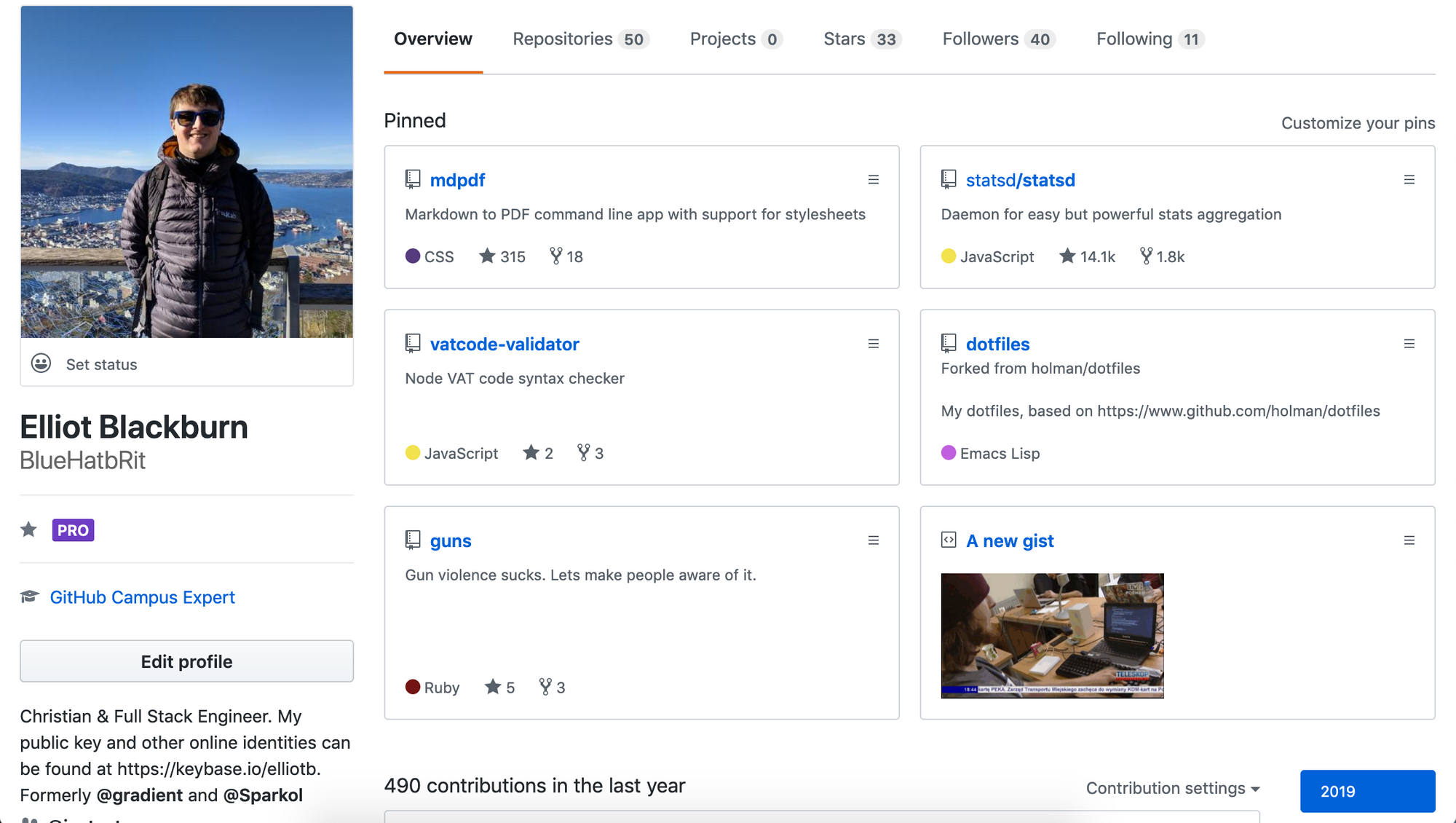
Task: Click the gist code icon beside A new gist
Action: [949, 540]
